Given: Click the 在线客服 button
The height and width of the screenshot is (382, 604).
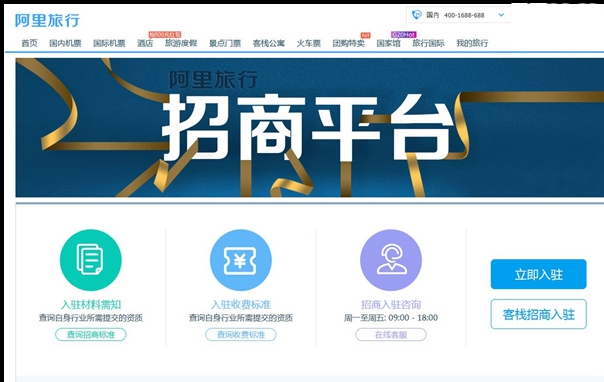Looking at the screenshot, I should tap(391, 335).
